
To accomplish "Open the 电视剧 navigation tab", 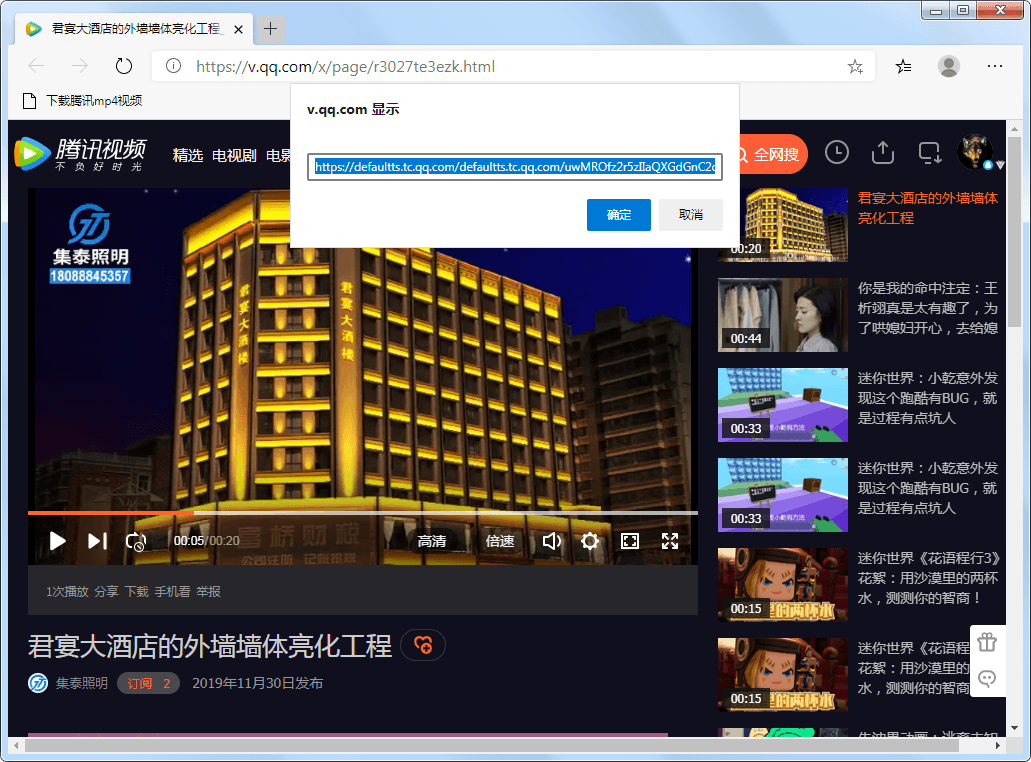I will point(234,155).
